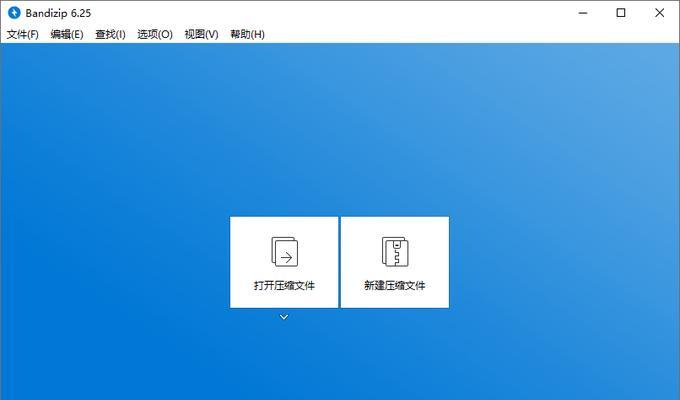This screenshot has width=680, height=400.
Task: Open the 帮助(H) menu
Action: (247, 34)
